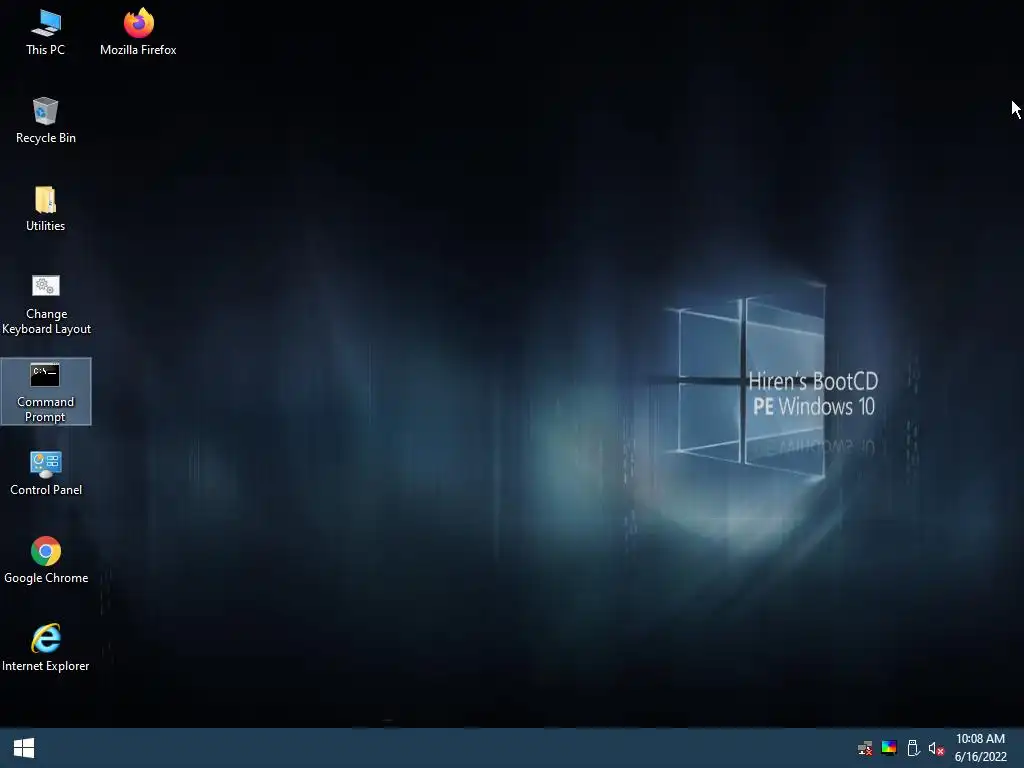Image resolution: width=1024 pixels, height=768 pixels.
Task: Click the USB safely remove tray icon
Action: click(x=913, y=748)
